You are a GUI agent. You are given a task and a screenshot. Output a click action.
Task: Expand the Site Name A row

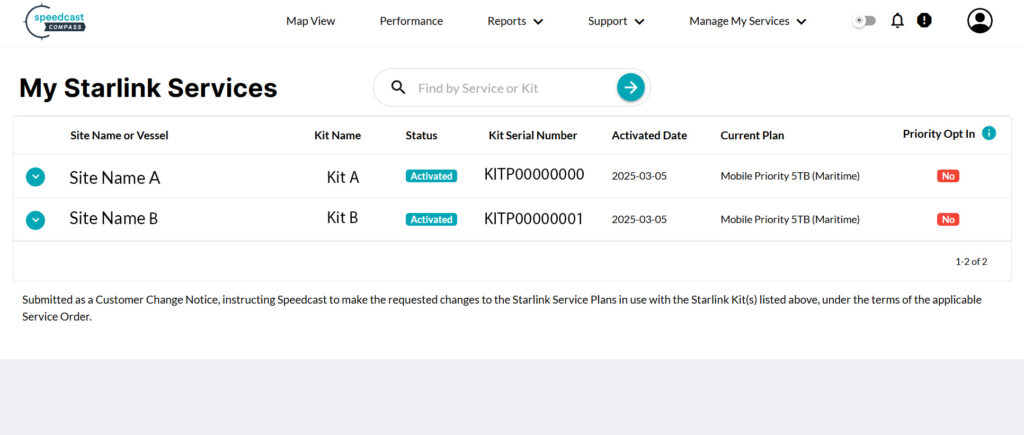[35, 177]
